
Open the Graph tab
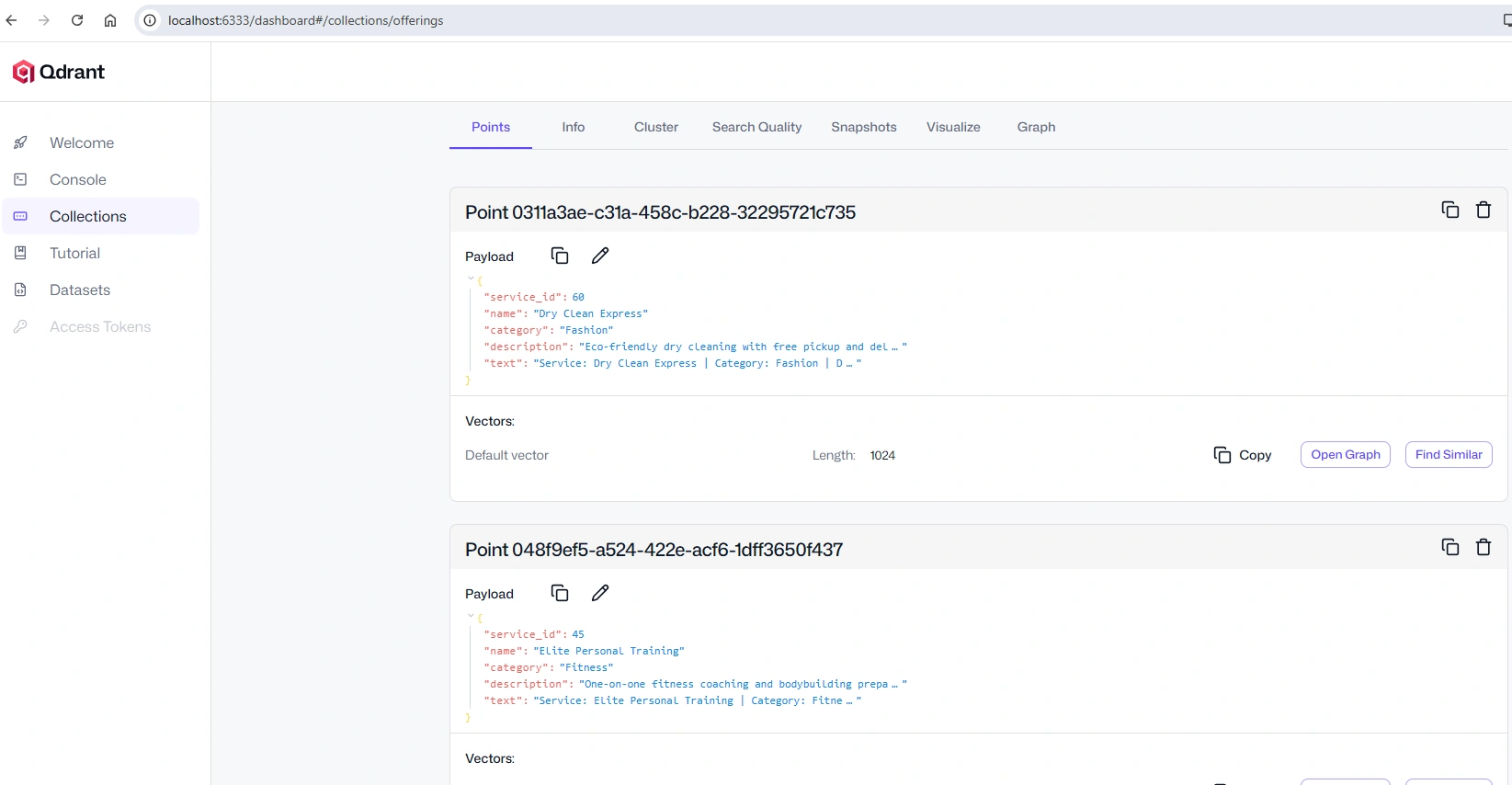click(1036, 127)
